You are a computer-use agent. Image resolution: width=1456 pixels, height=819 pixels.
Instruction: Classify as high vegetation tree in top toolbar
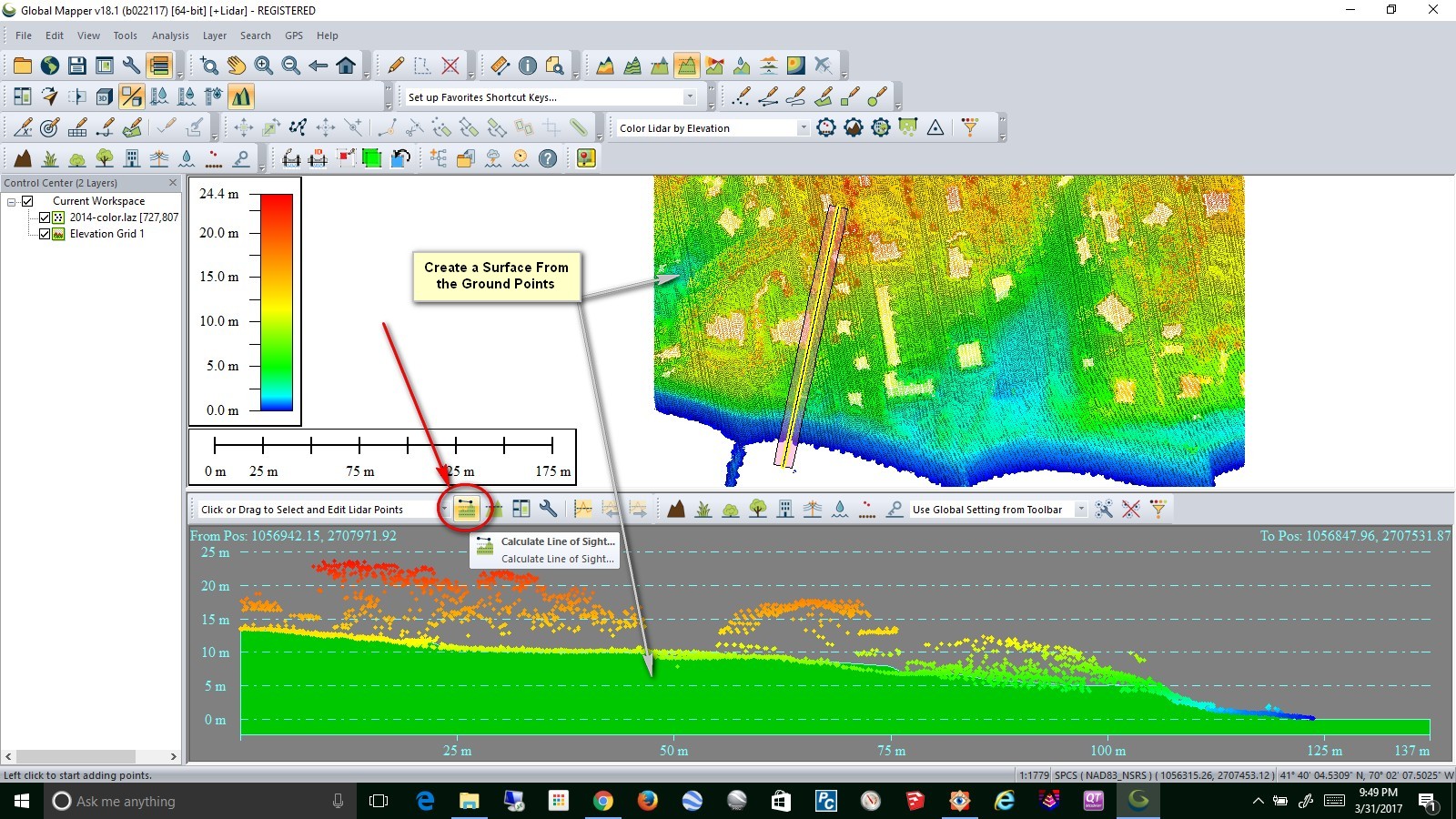(x=105, y=158)
